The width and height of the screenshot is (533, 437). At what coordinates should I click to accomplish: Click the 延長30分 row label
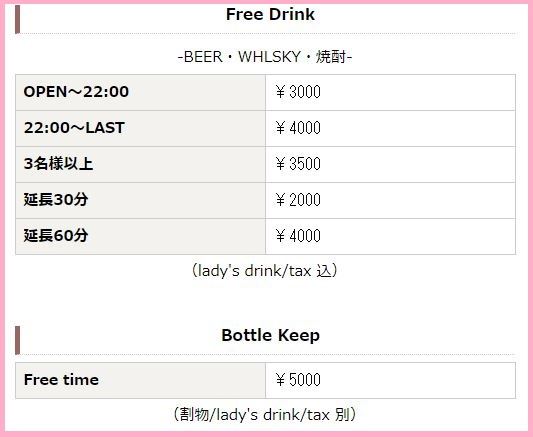[56, 200]
